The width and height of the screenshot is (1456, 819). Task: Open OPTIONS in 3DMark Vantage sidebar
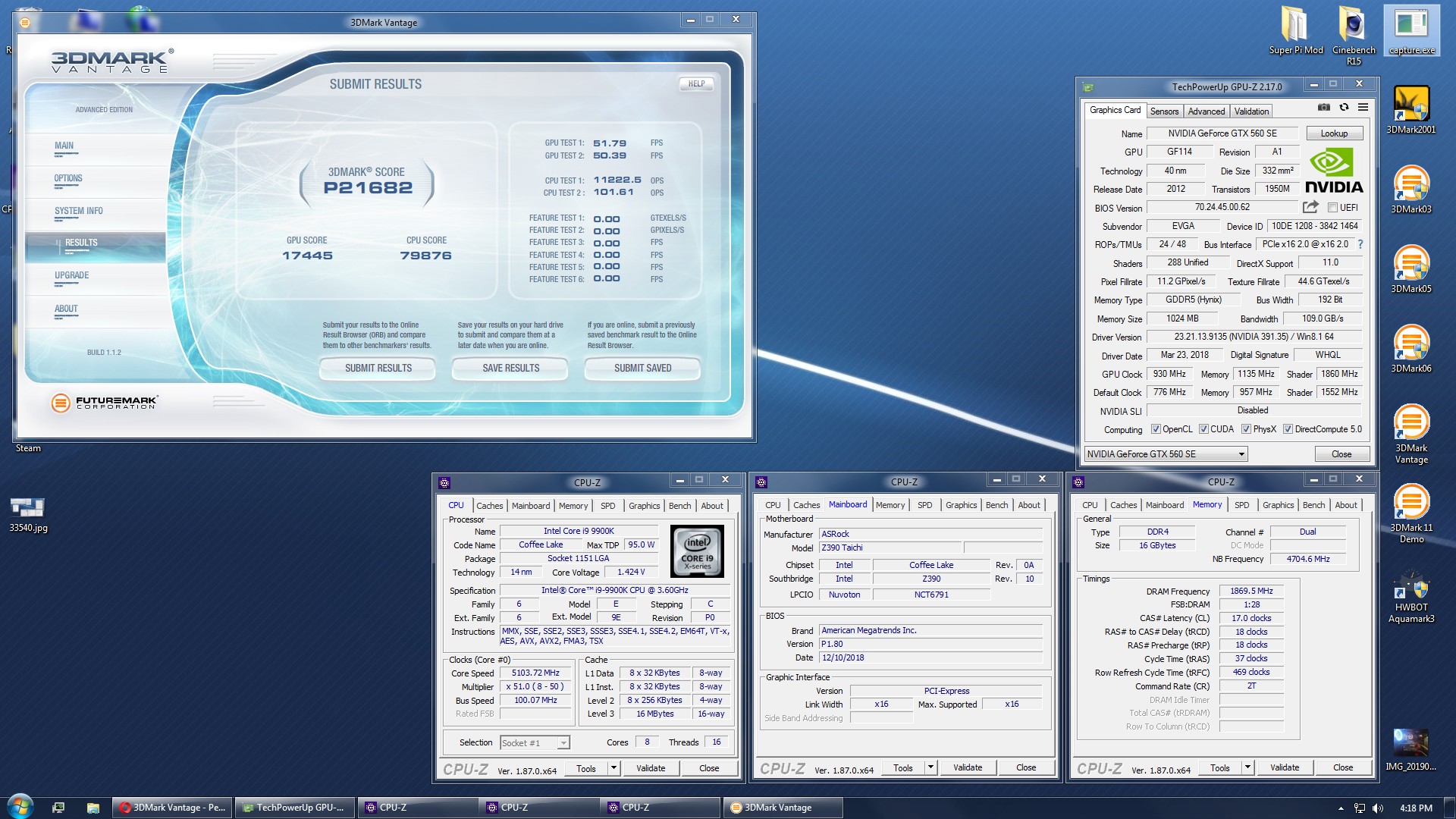[68, 179]
